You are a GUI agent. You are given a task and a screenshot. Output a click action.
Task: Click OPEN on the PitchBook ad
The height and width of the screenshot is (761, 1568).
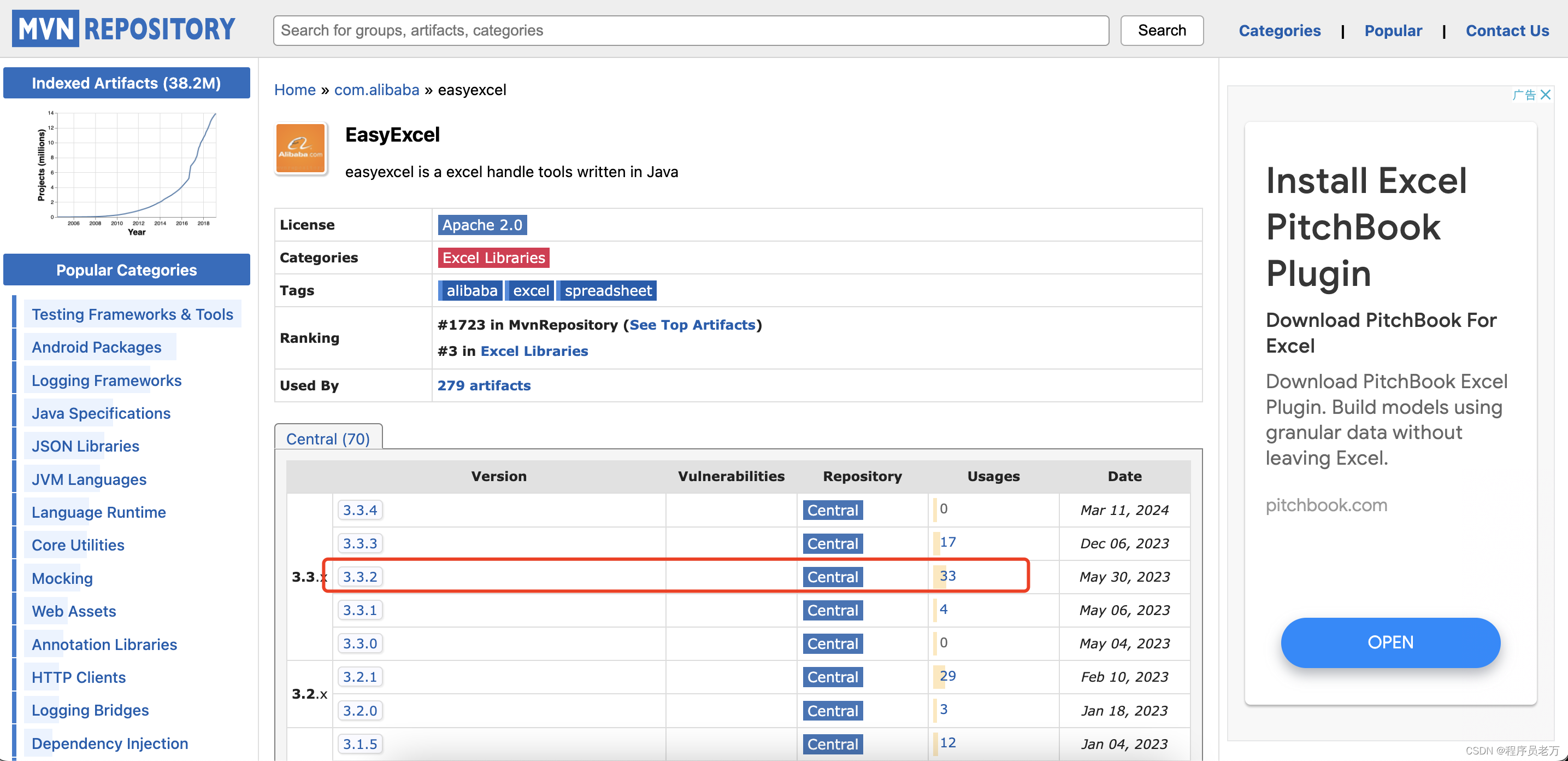[1390, 642]
